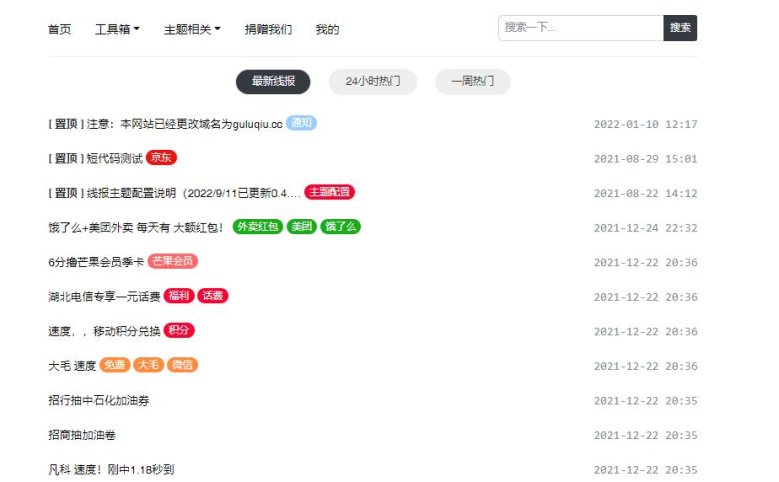Click the timestamp 2021-12-24 22:32
The image size is (779, 482).
[x=645, y=228]
